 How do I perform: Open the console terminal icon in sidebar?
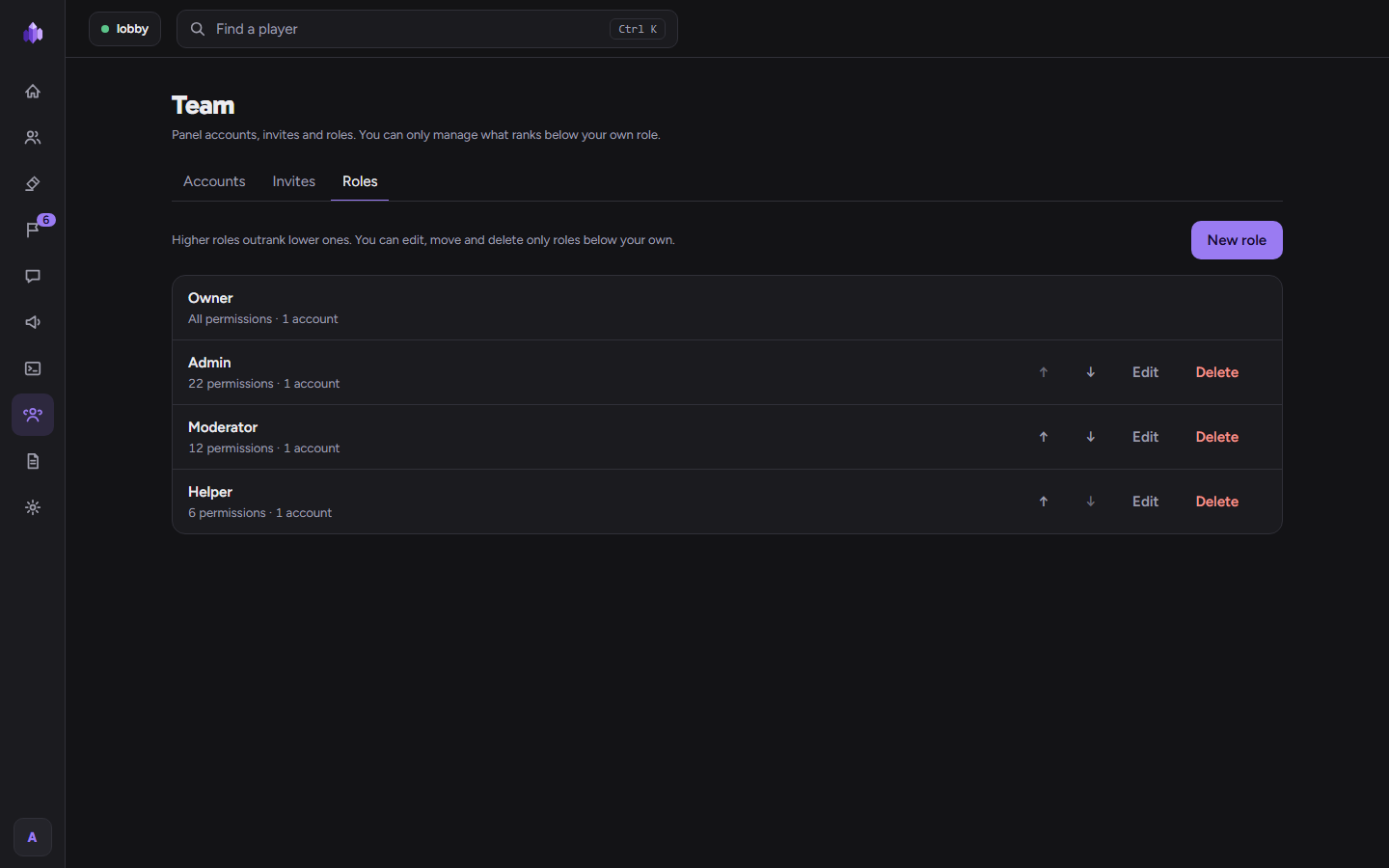click(33, 368)
